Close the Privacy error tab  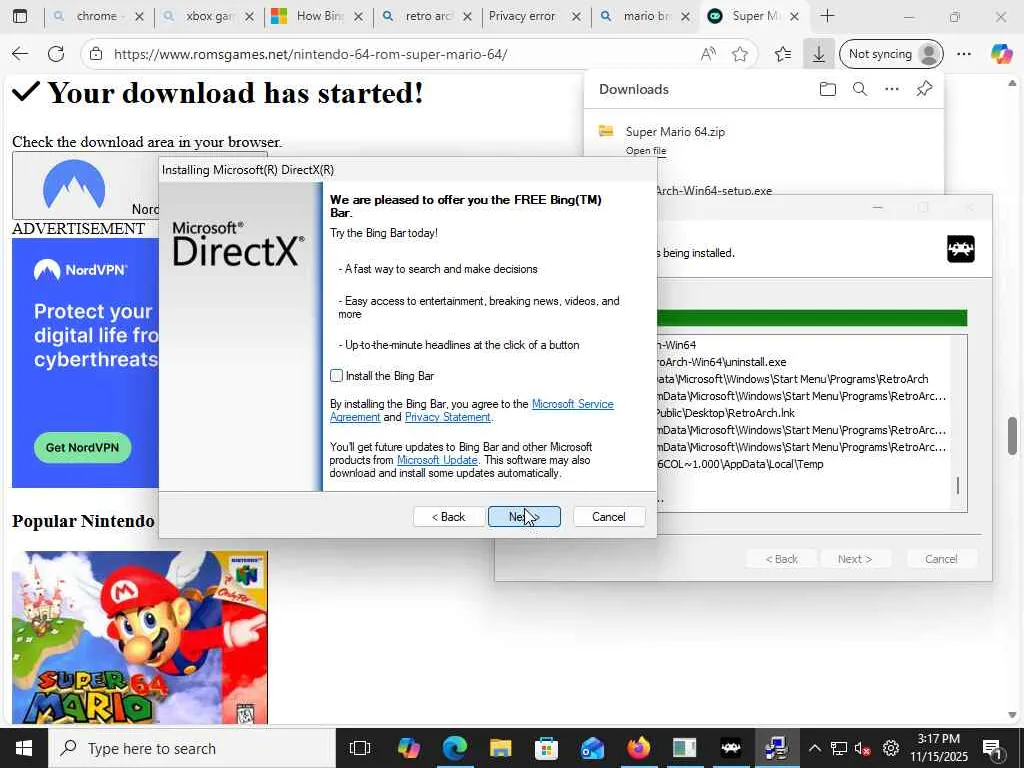point(576,16)
